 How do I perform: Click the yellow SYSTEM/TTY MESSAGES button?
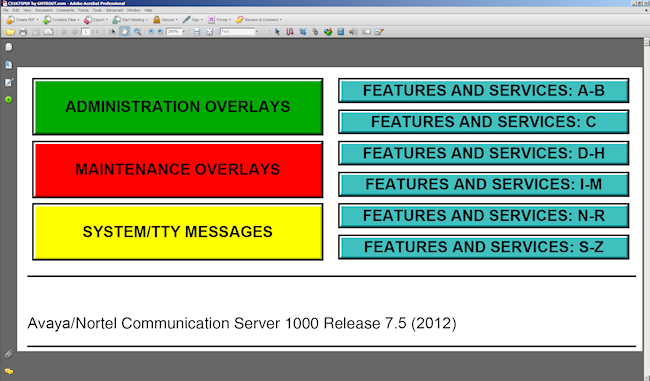coord(178,232)
